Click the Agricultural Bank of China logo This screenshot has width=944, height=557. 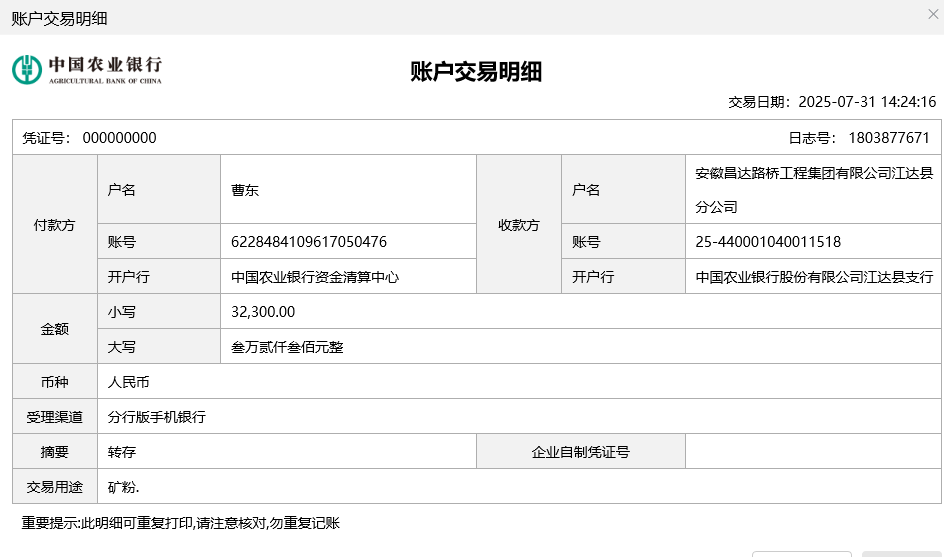87,69
